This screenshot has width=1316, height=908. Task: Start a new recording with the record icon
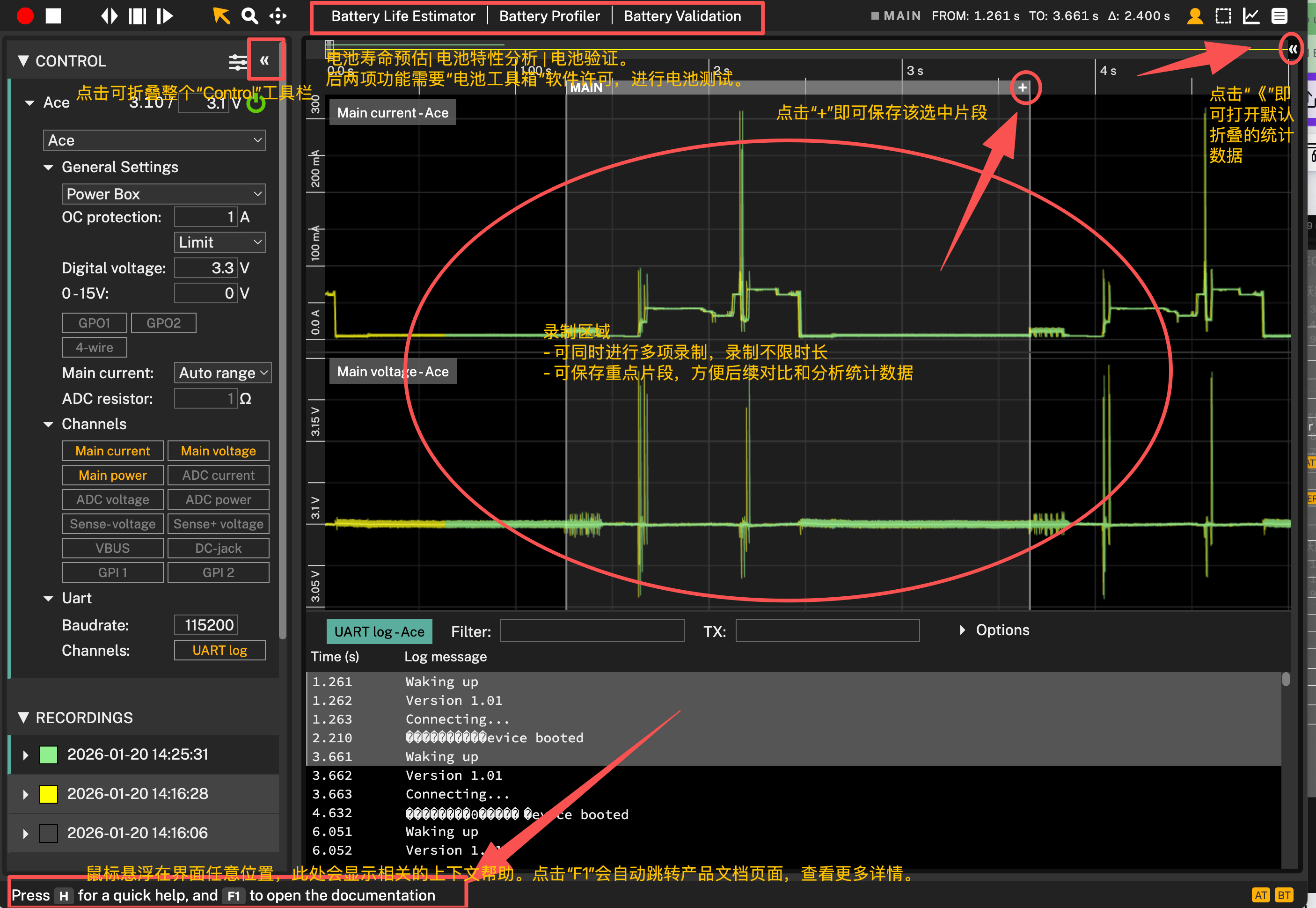[x=25, y=15]
